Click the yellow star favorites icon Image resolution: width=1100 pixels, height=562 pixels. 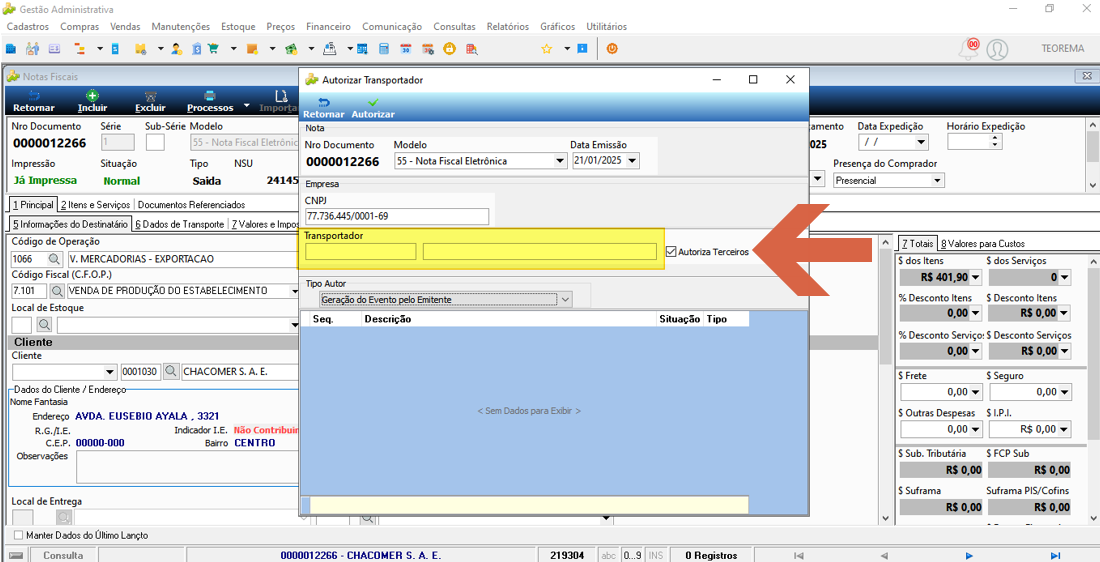[546, 49]
